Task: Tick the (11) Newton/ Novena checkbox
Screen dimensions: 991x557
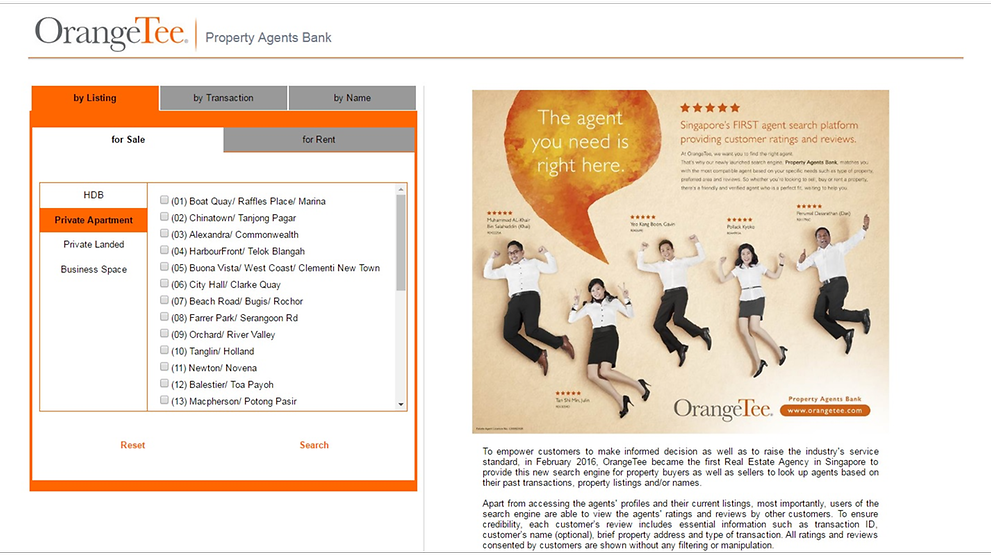Action: click(x=164, y=367)
